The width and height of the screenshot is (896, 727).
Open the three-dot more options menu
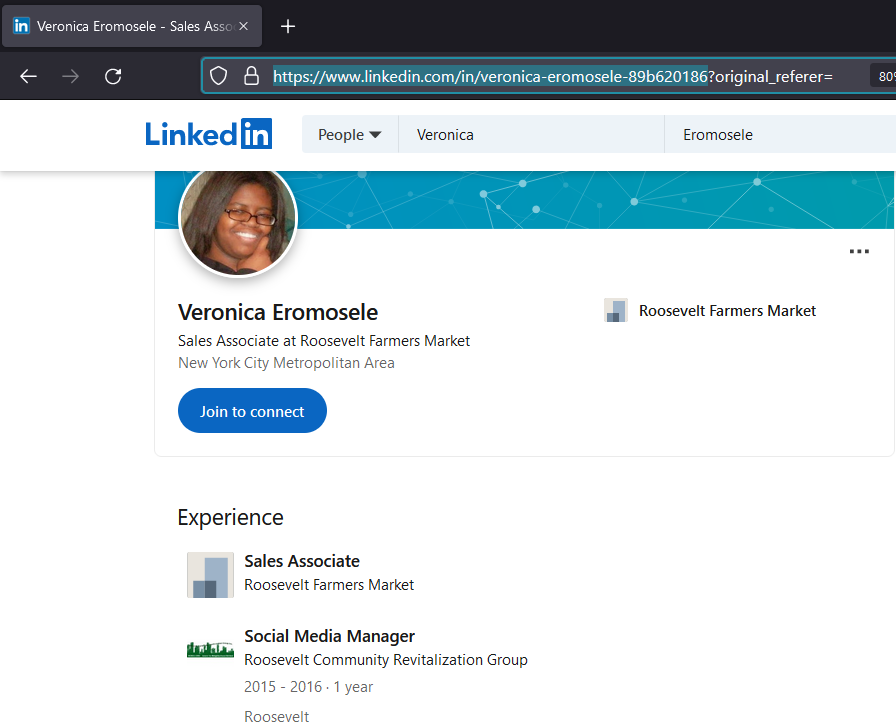(x=859, y=251)
